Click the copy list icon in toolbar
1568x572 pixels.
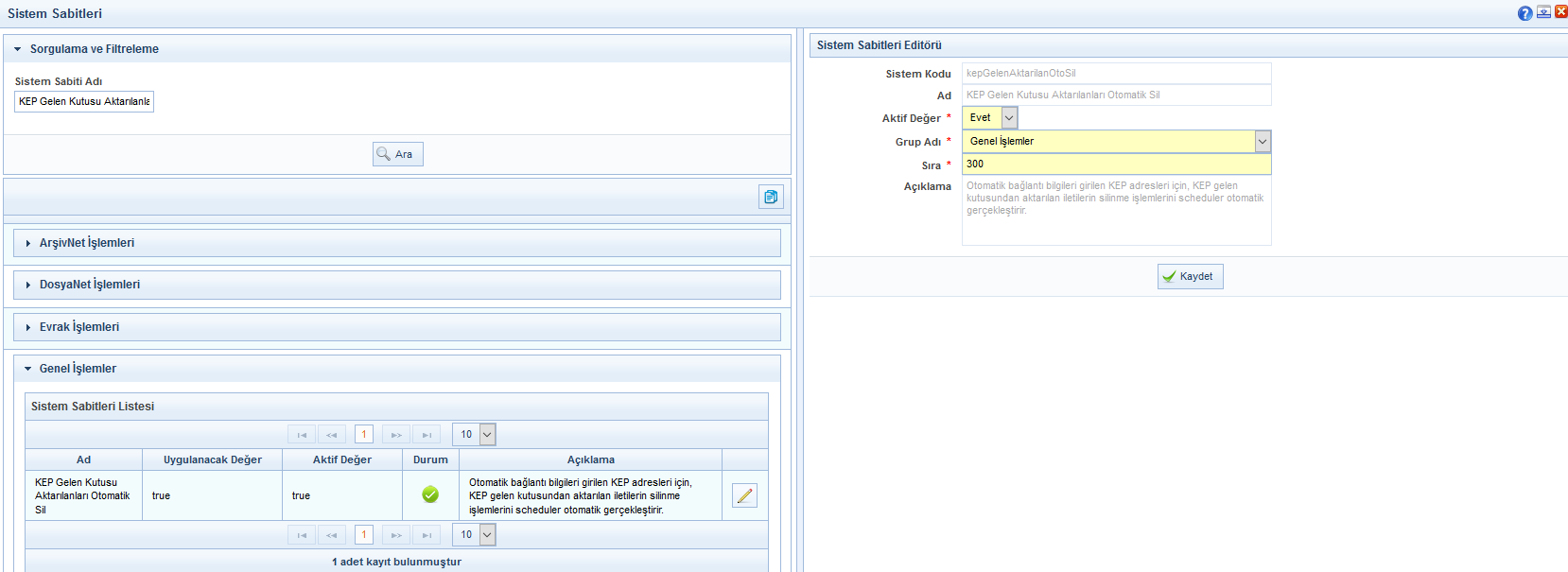tap(771, 197)
